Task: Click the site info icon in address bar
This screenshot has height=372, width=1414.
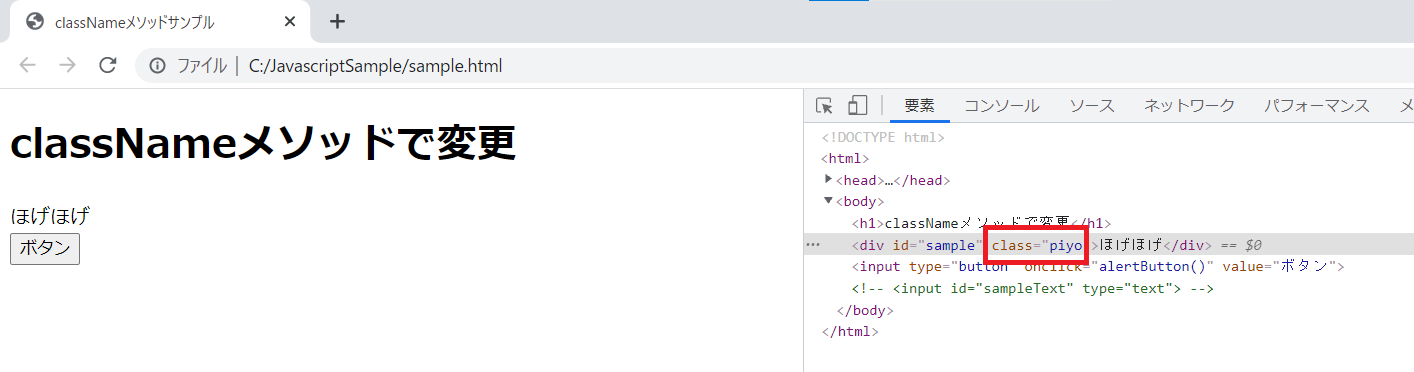Action: [x=157, y=66]
